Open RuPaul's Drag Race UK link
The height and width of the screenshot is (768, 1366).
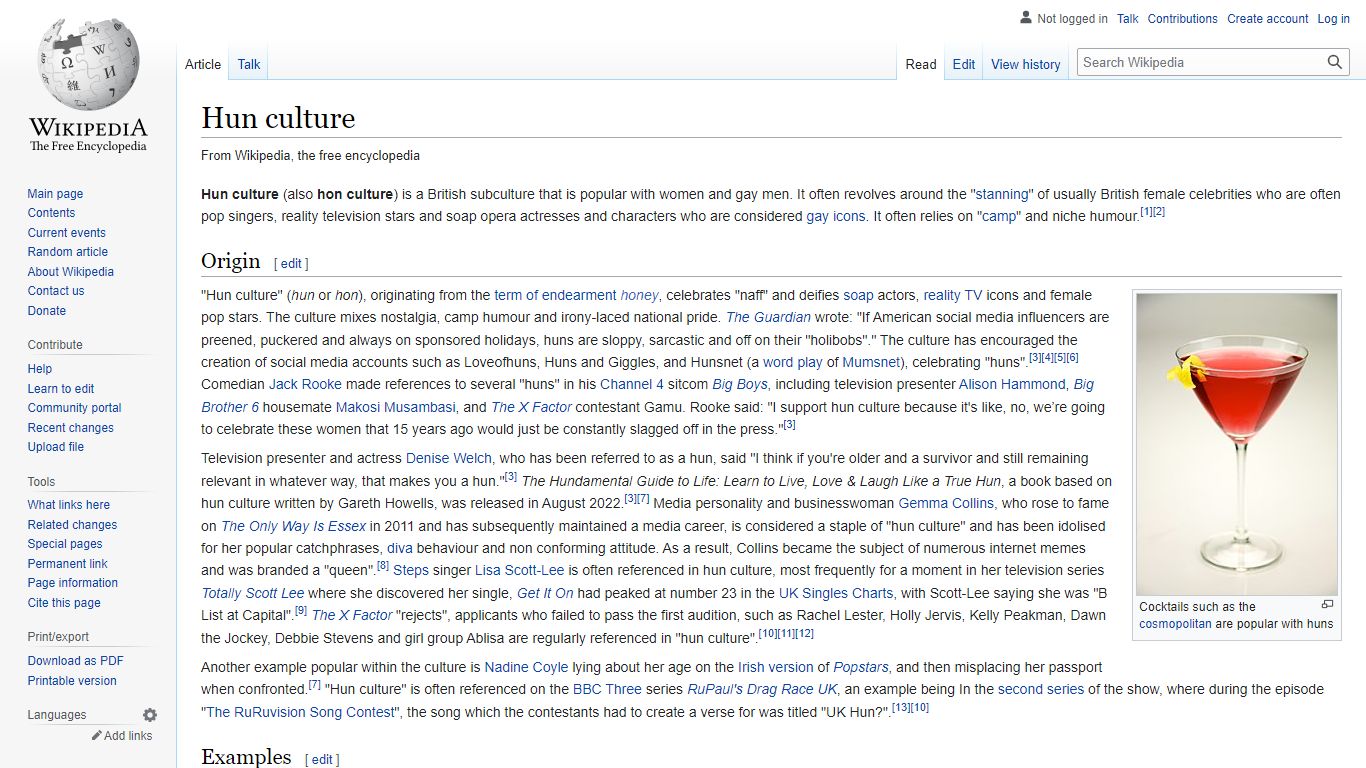point(762,689)
